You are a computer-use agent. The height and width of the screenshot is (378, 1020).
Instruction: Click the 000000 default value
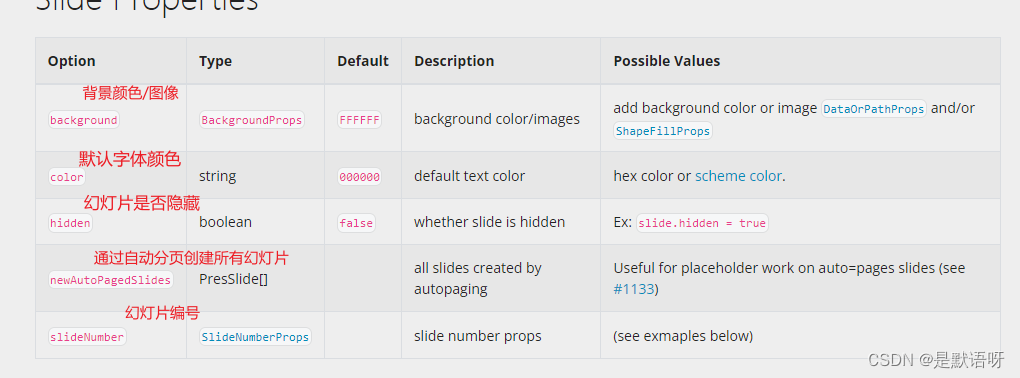[x=359, y=177]
